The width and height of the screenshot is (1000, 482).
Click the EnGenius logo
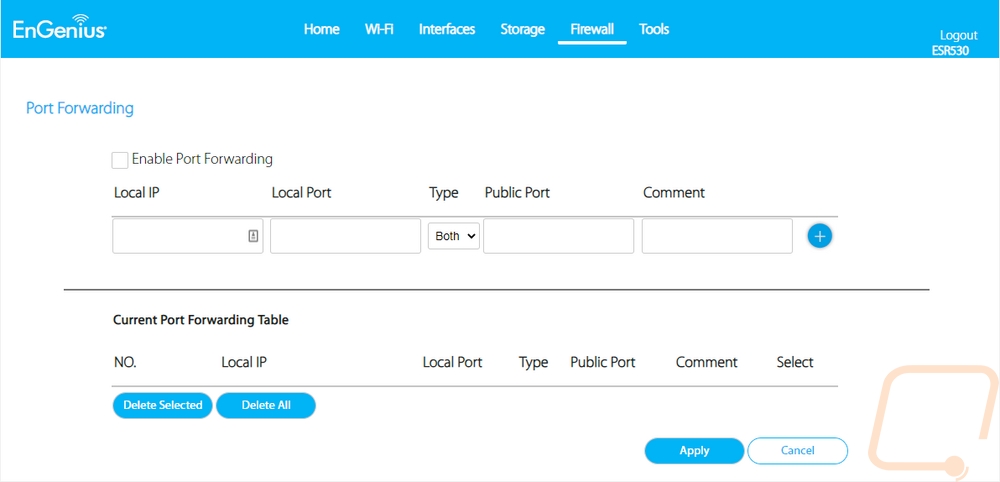pos(59,29)
